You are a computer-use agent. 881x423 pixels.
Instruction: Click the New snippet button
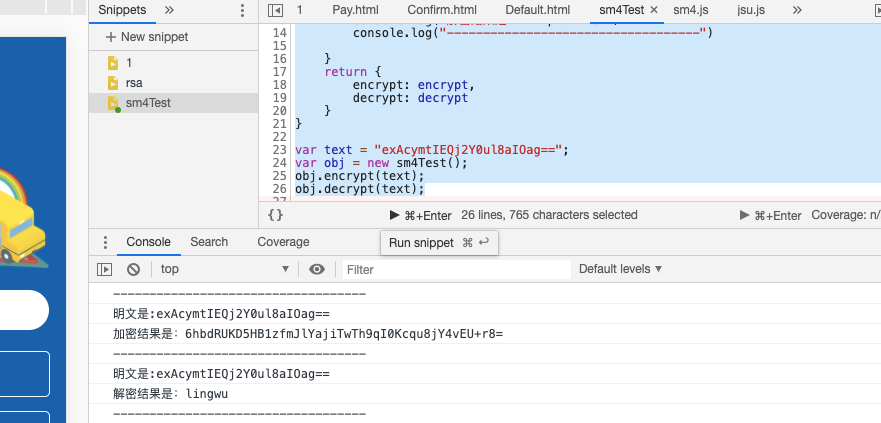[147, 37]
